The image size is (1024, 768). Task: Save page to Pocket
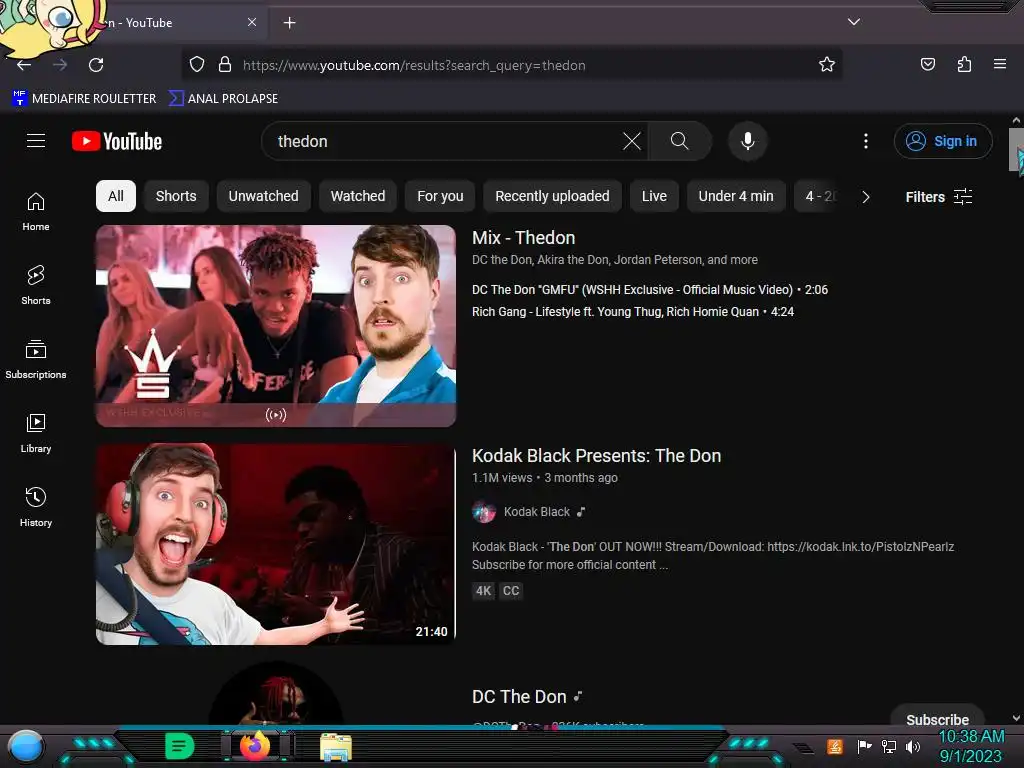(928, 65)
